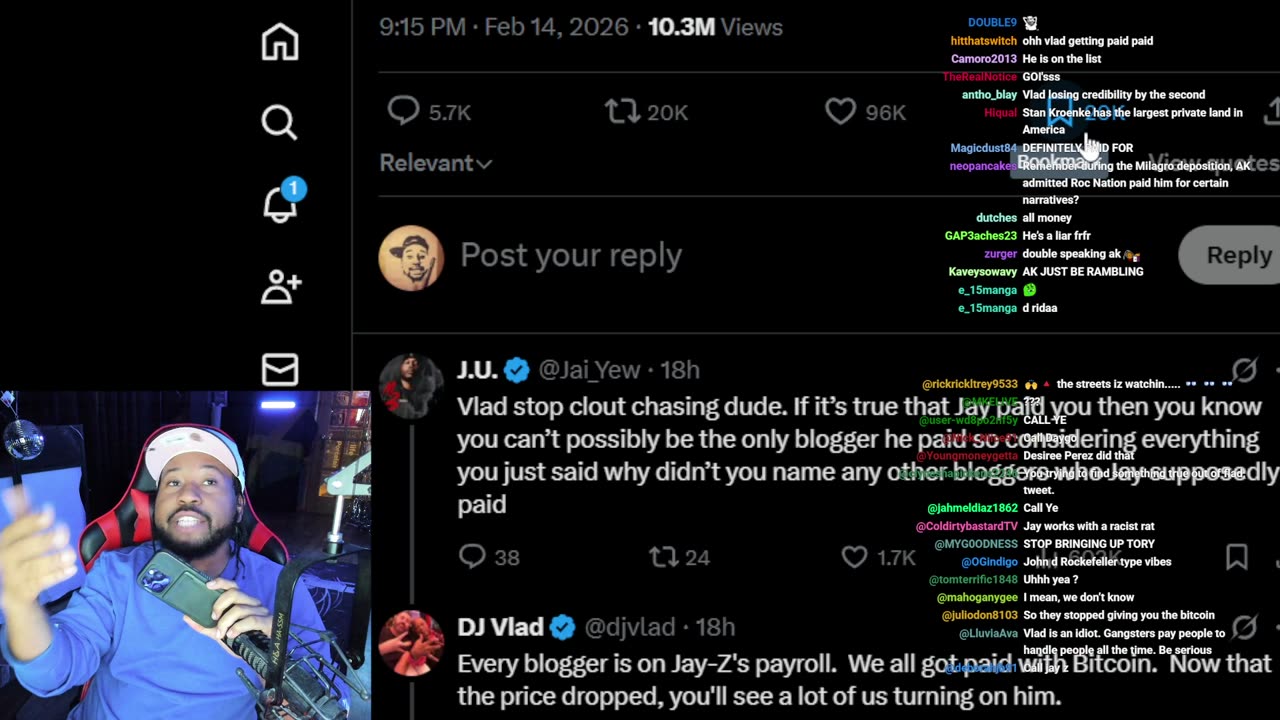The width and height of the screenshot is (1280, 720).
Task: Like J.U.'s reply with 1.7K likes
Action: 855,557
